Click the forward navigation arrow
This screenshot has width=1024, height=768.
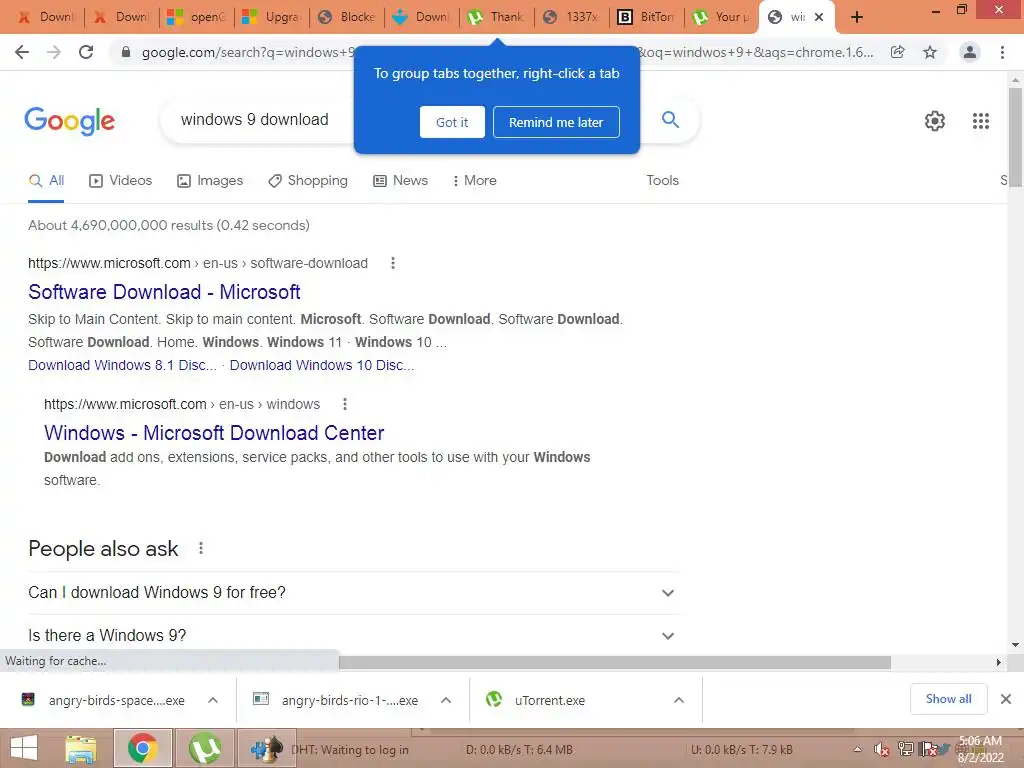tap(54, 52)
